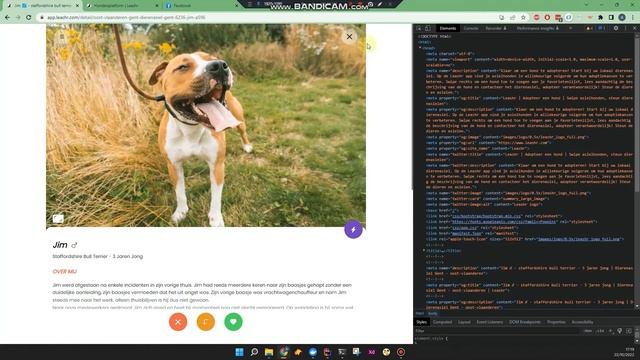Open DevTools more options kebab menu
This screenshot has width=640, height=360.
point(625,28)
